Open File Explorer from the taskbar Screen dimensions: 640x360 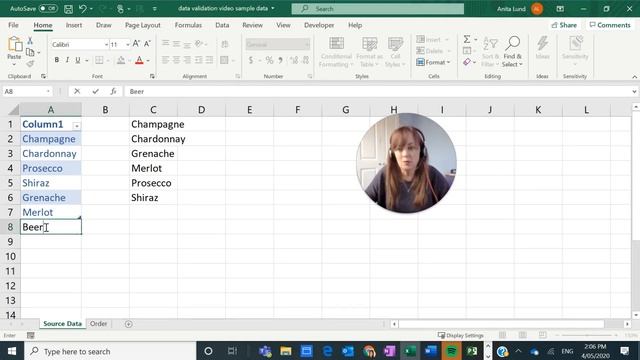pyautogui.click(x=286, y=351)
